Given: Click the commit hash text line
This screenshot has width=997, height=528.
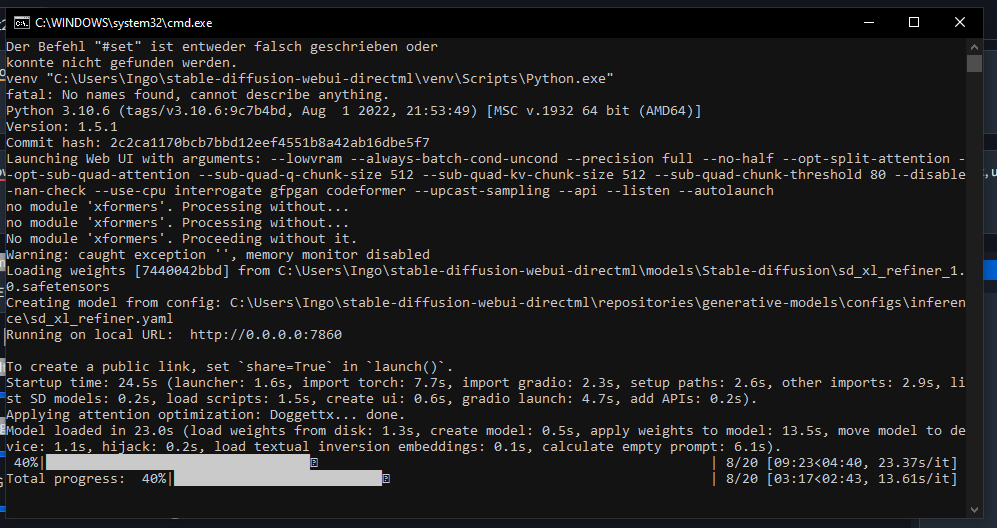Looking at the screenshot, I should click(x=217, y=142).
